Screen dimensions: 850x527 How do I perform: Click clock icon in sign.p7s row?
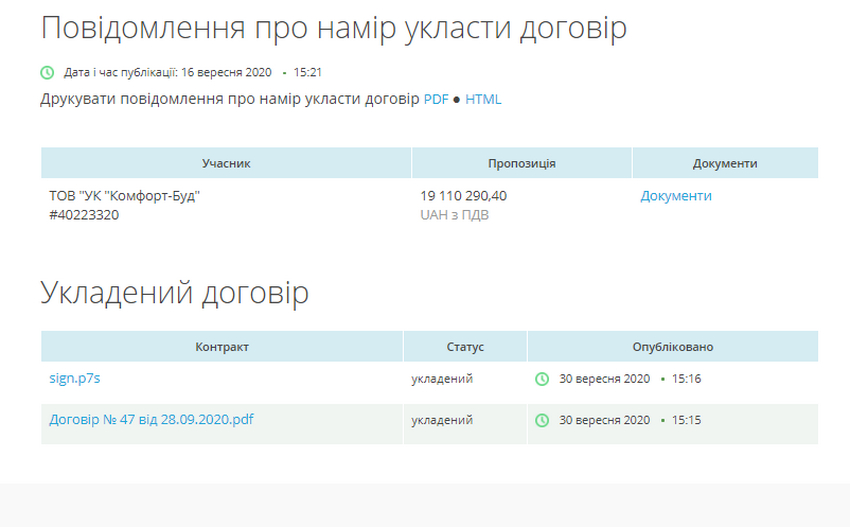coord(542,379)
